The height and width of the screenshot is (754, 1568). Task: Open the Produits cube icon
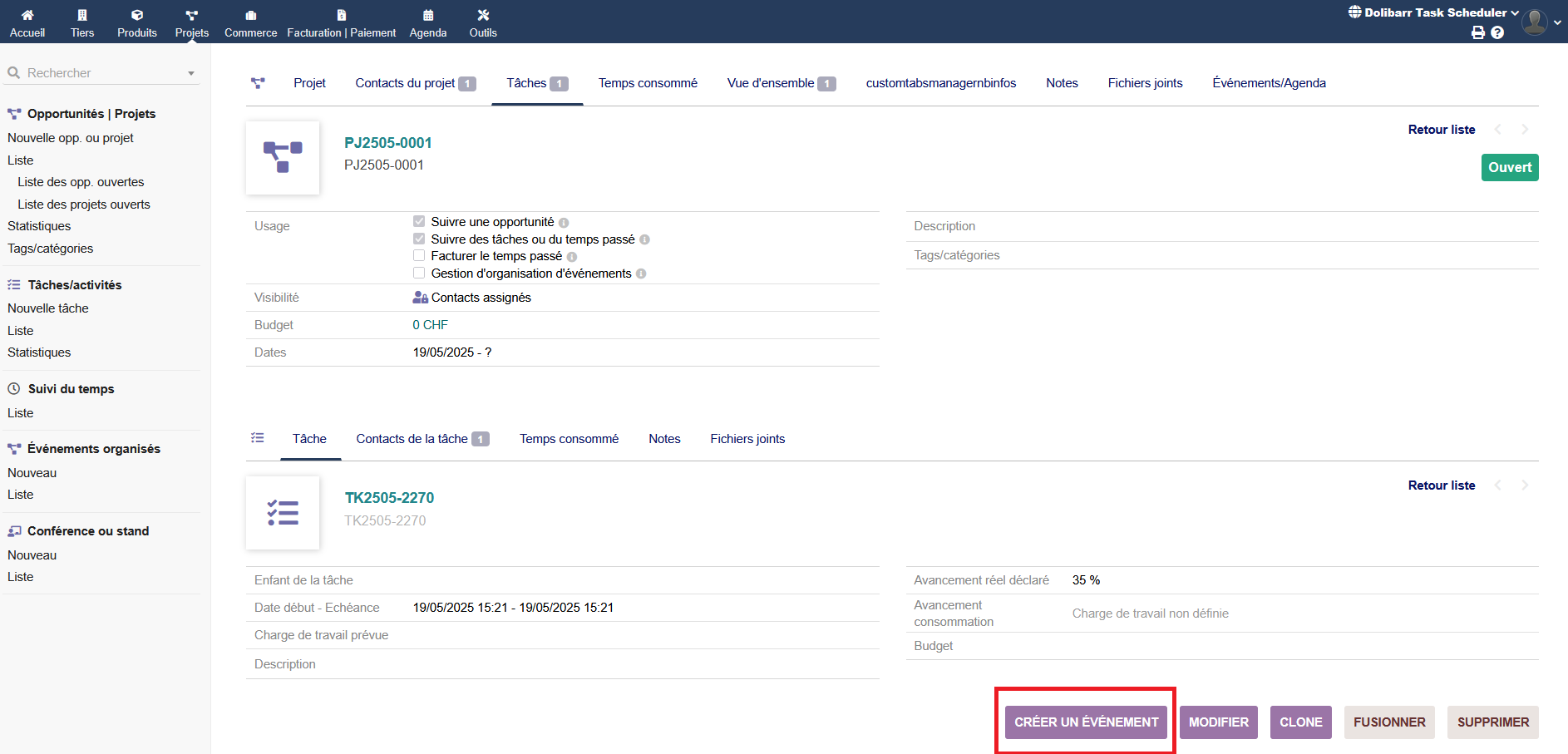point(137,15)
